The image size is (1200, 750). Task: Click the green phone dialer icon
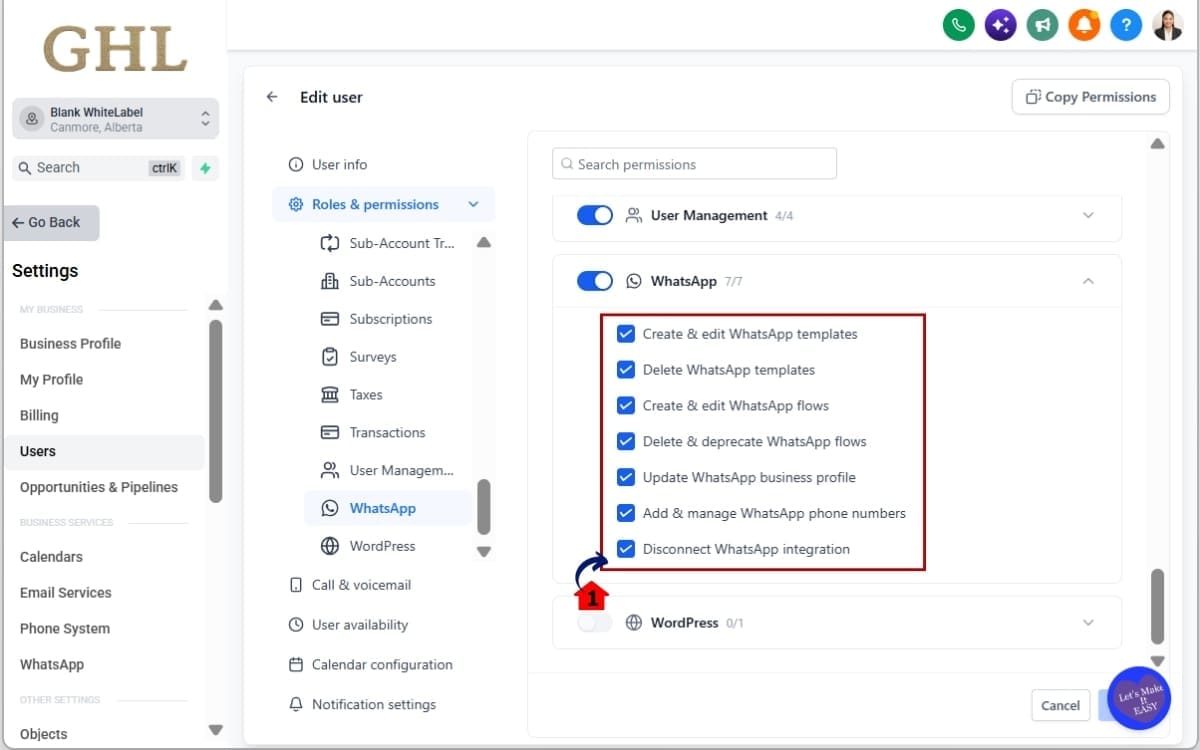tap(959, 25)
